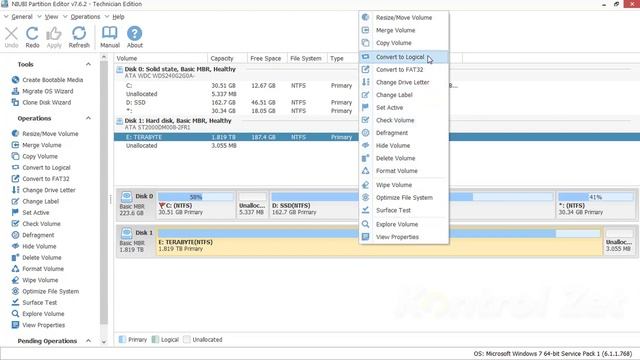Click the Apply thumbs-up icon
Viewport: 640px width, 360px height.
[x=54, y=34]
